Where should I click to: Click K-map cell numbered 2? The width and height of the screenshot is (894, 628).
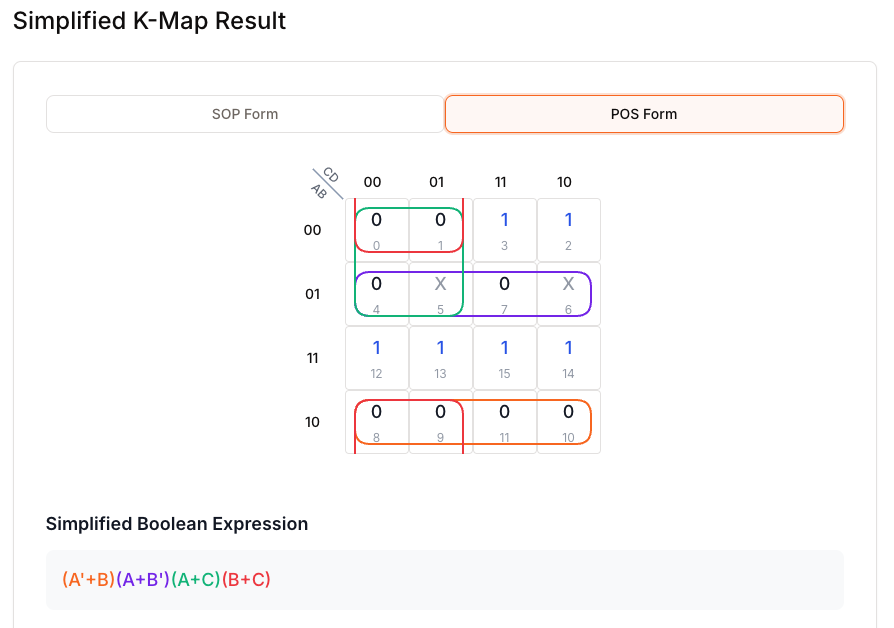click(x=569, y=230)
